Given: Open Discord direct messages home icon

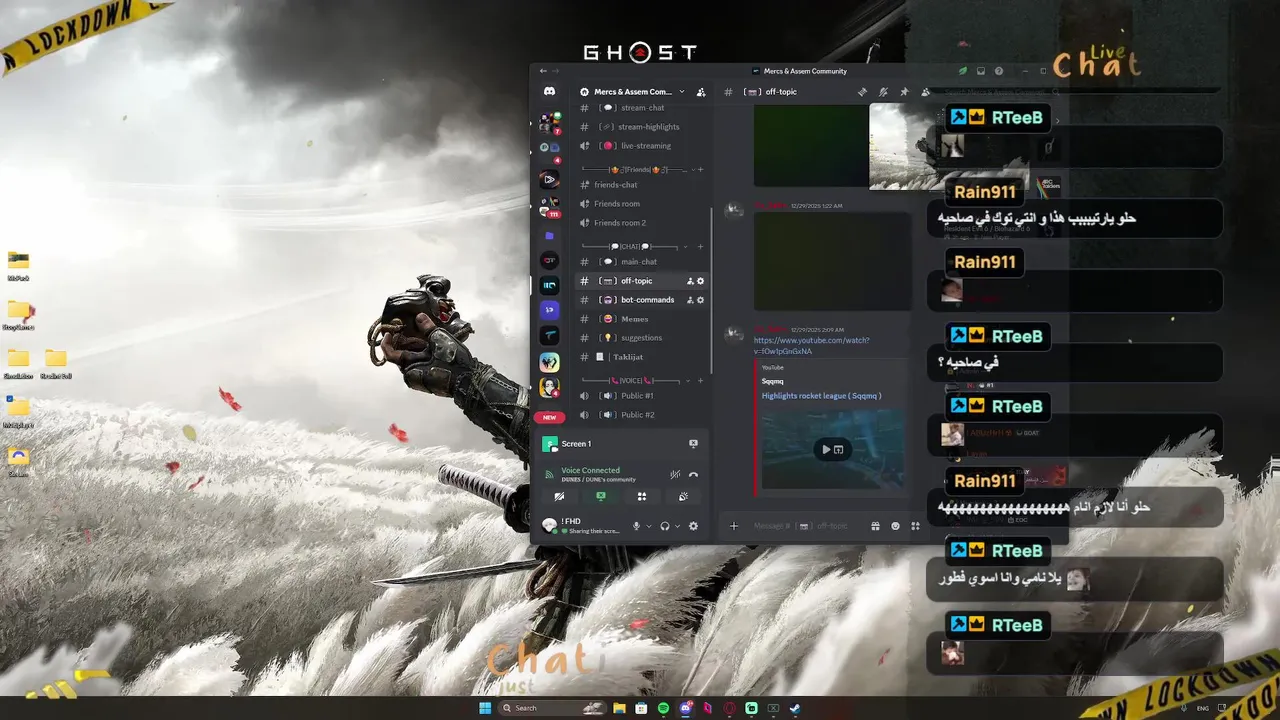Looking at the screenshot, I should 549,91.
